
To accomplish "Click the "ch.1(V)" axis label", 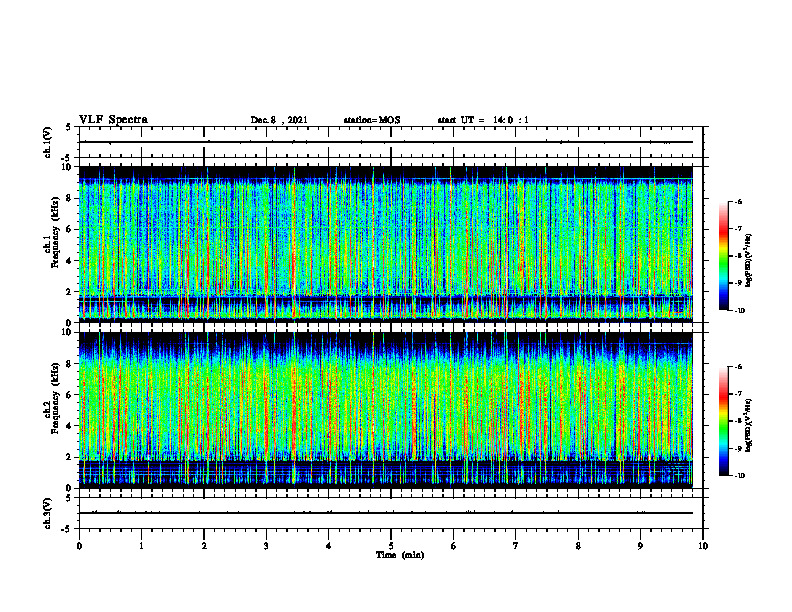I will [x=47, y=142].
